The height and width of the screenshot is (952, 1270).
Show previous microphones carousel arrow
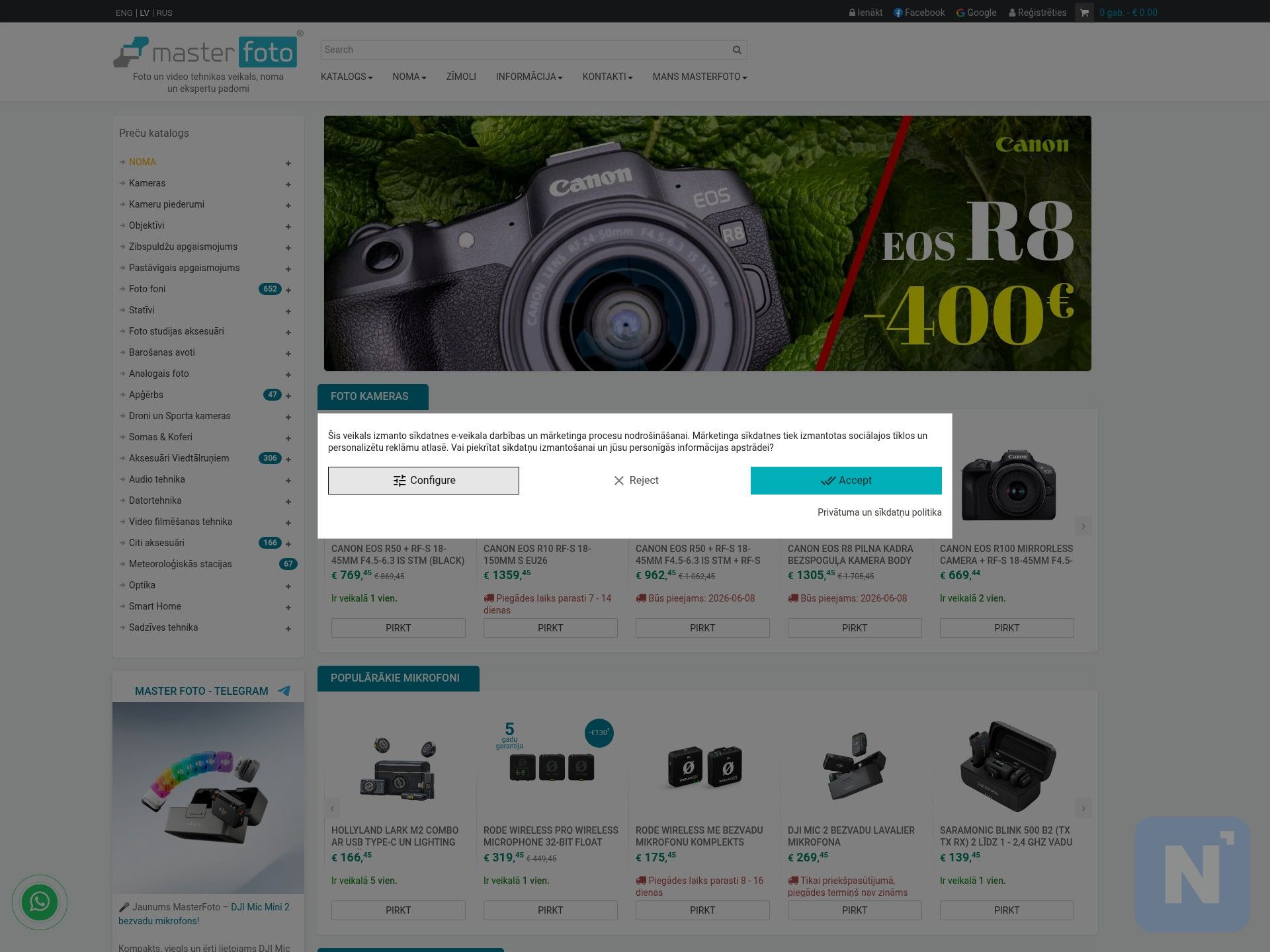pos(332,808)
